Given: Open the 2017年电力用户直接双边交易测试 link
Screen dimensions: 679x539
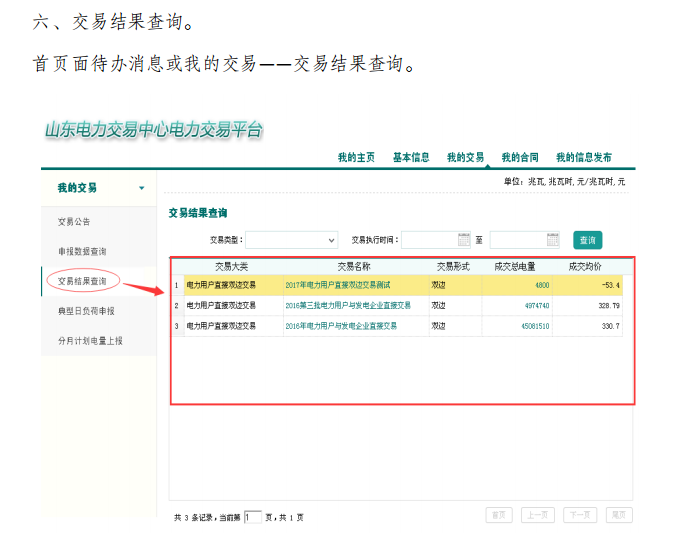Looking at the screenshot, I should tap(338, 285).
